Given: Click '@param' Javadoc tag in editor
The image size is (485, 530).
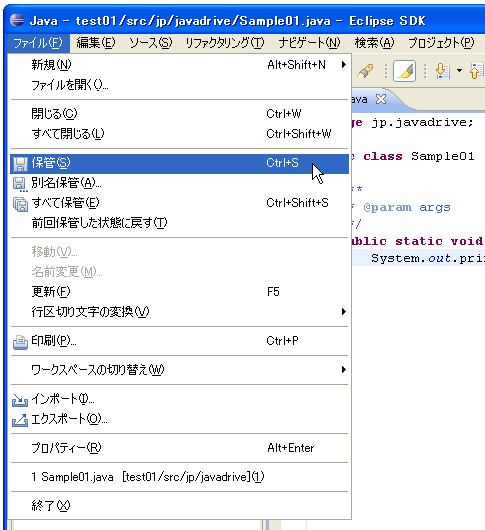Looking at the screenshot, I should (x=387, y=207).
